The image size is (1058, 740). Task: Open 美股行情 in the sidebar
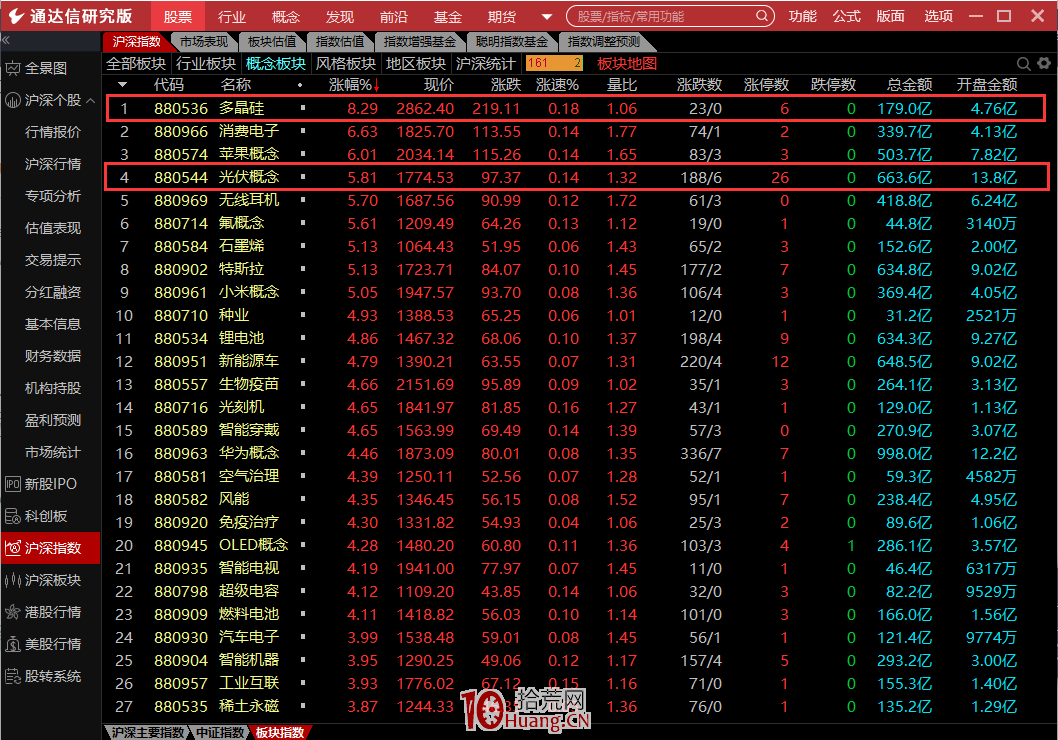(43, 644)
